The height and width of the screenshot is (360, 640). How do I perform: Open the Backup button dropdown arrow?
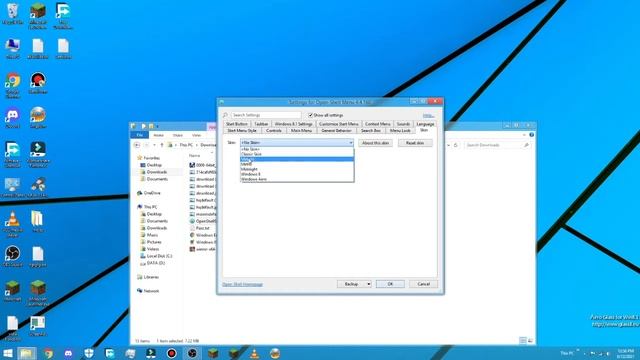pyautogui.click(x=369, y=284)
